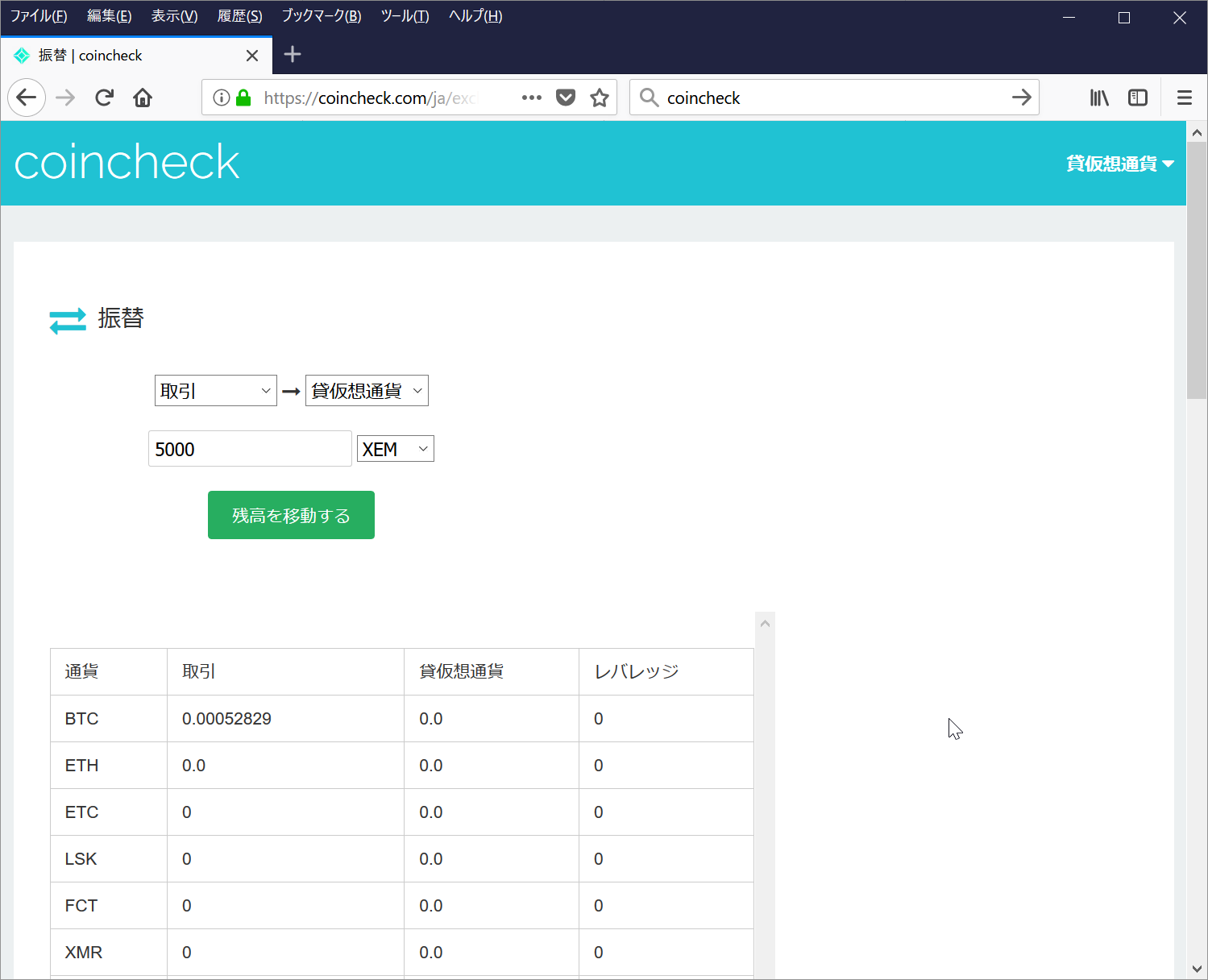The height and width of the screenshot is (980, 1208).
Task: Select the ETH row label
Action: (x=82, y=766)
